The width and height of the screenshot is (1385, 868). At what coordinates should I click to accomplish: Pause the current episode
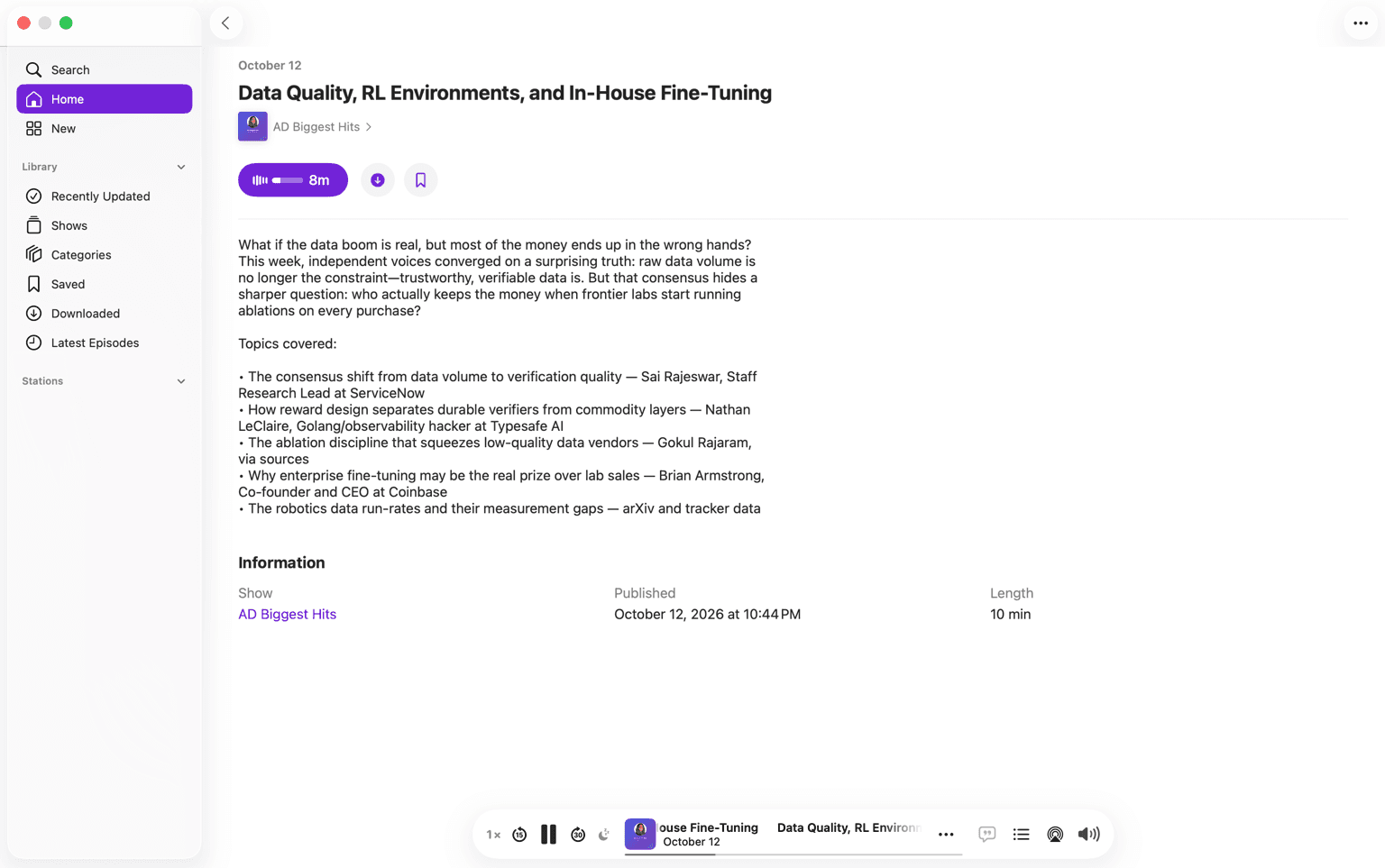coord(548,835)
